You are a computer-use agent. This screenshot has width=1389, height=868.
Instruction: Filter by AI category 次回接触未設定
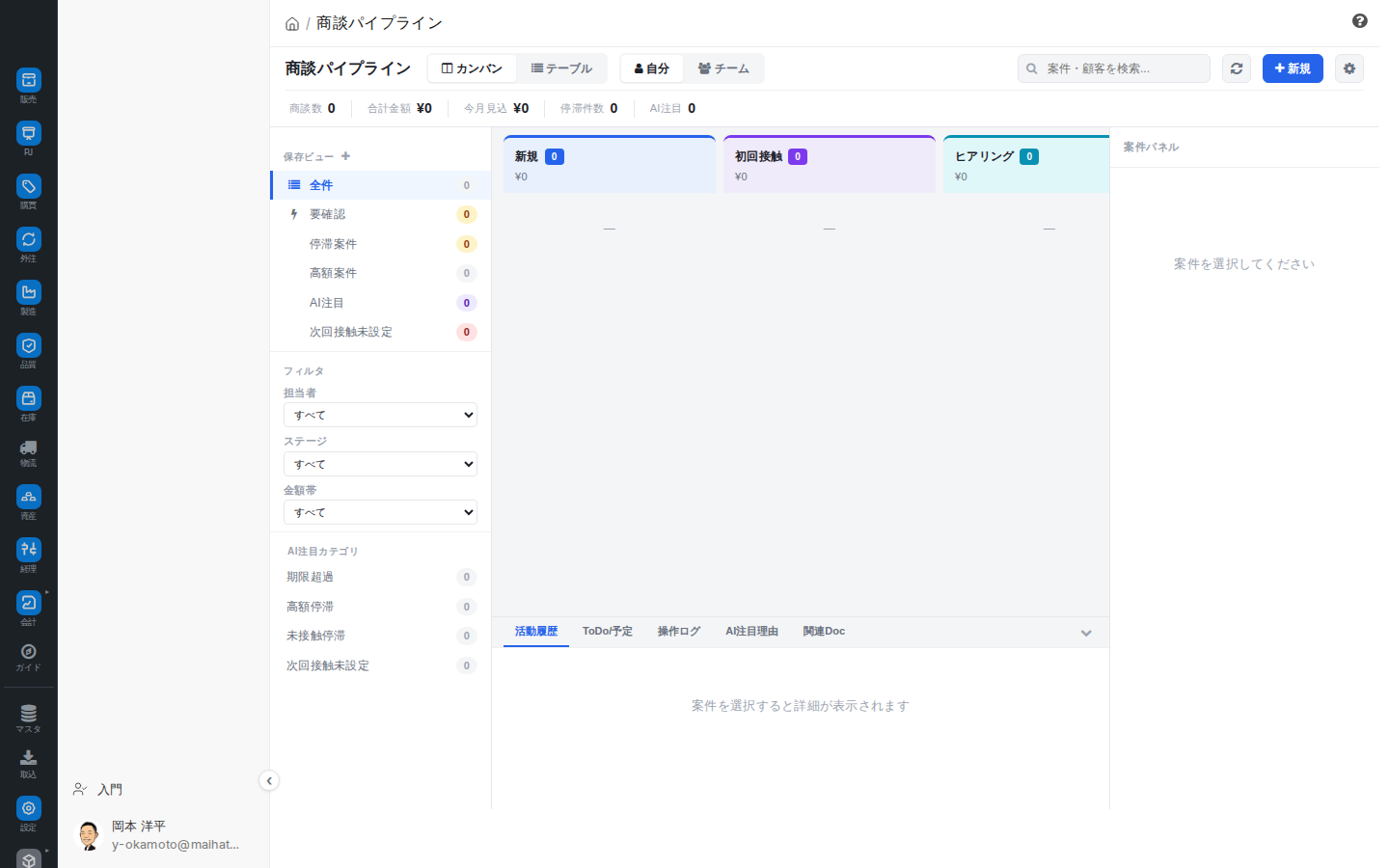coord(381,665)
